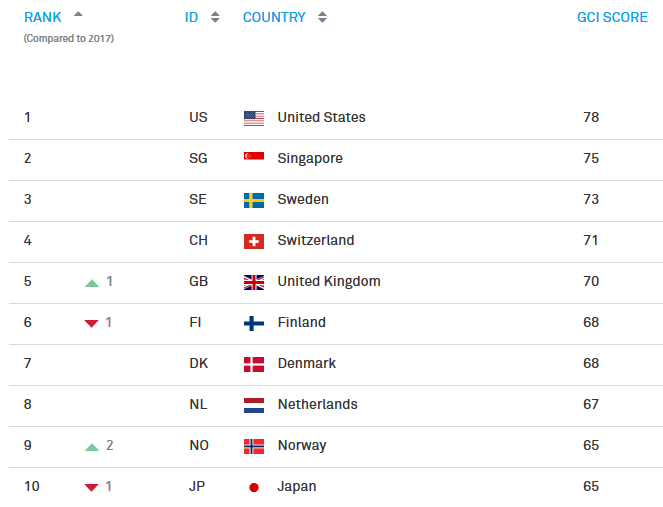663x507 pixels.
Task: Click the Norway flag icon
Action: point(254,446)
